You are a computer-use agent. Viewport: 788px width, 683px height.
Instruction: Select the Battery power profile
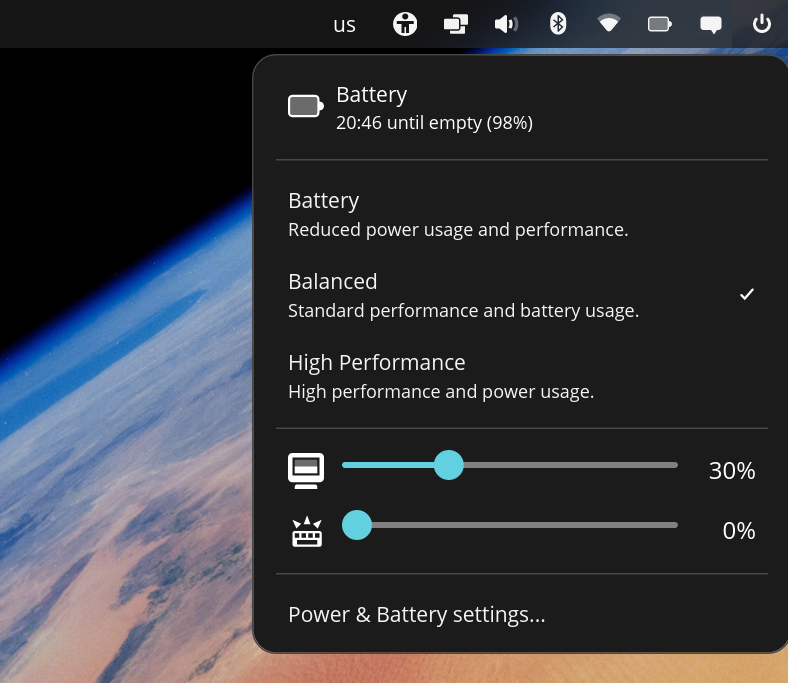[x=522, y=215]
